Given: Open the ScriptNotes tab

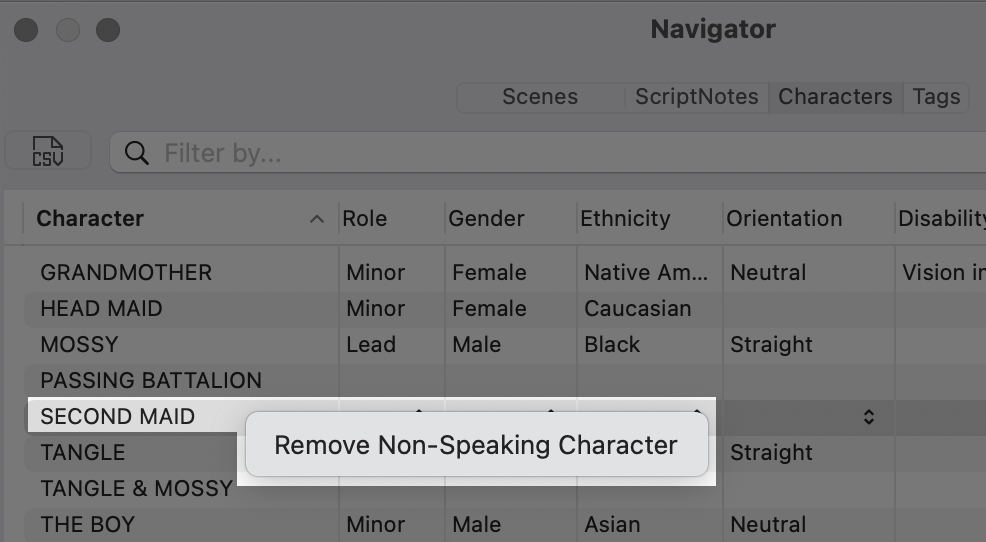Looking at the screenshot, I should [x=697, y=97].
